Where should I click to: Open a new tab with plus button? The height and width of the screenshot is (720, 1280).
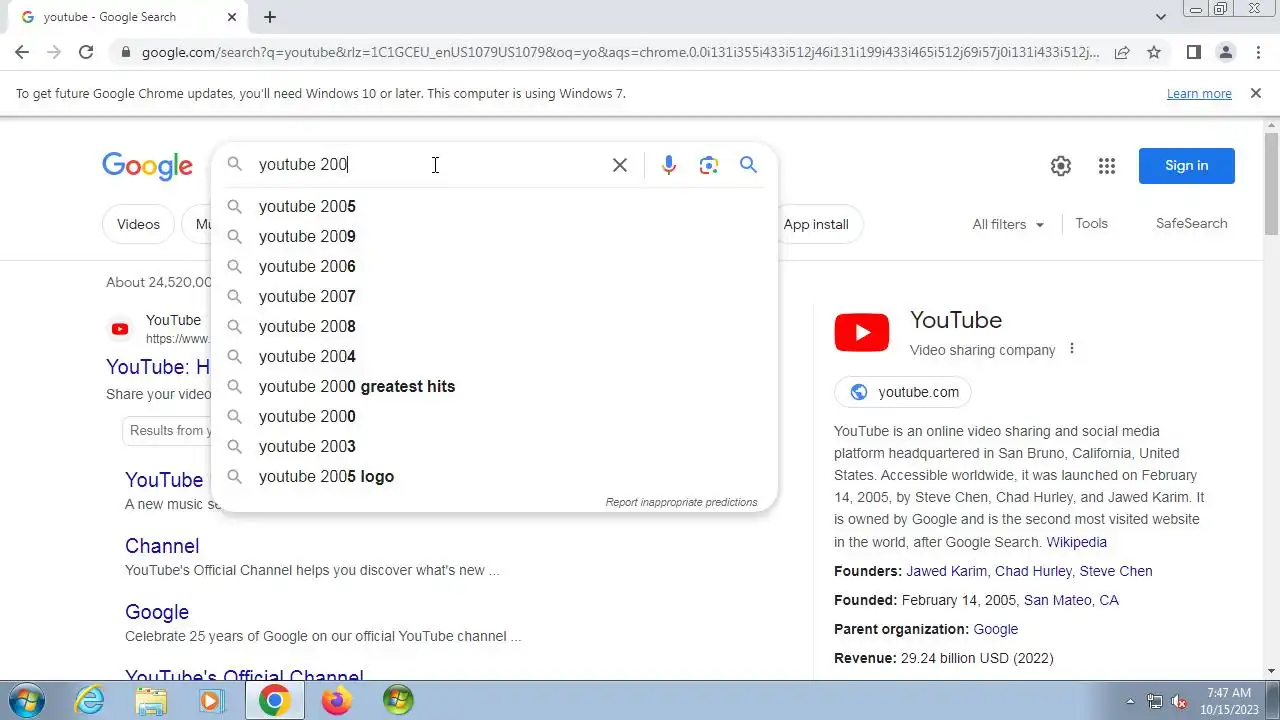(270, 17)
